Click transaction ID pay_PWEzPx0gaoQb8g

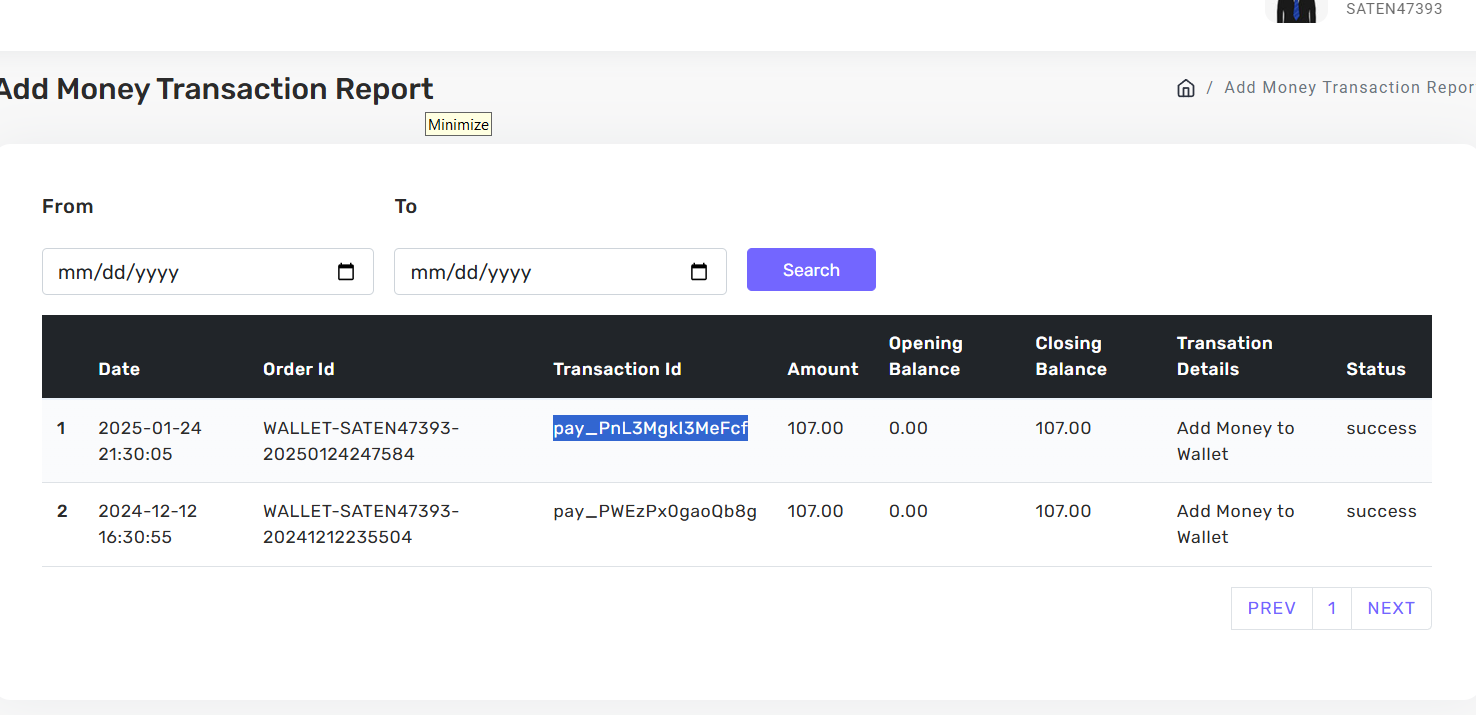click(655, 511)
